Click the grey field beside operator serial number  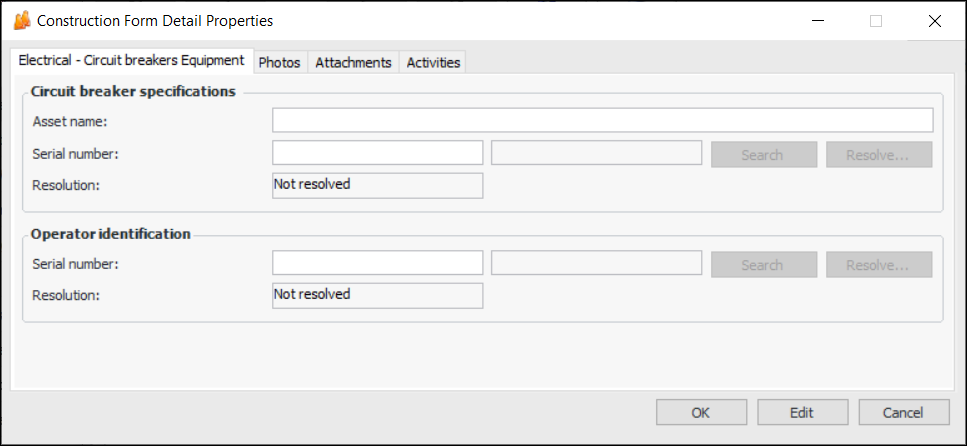[x=596, y=264]
